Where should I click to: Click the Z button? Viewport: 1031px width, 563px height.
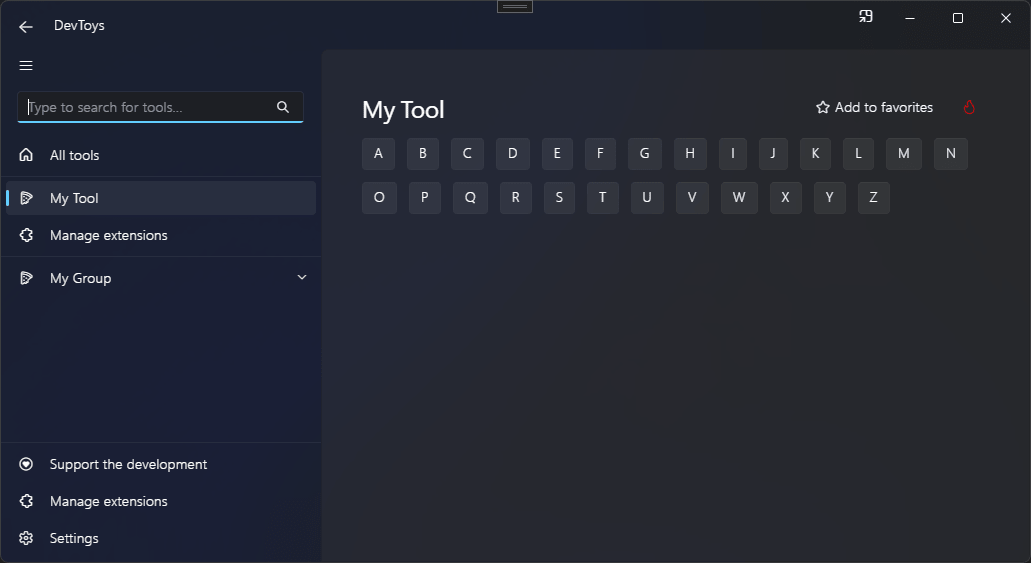pos(874,198)
